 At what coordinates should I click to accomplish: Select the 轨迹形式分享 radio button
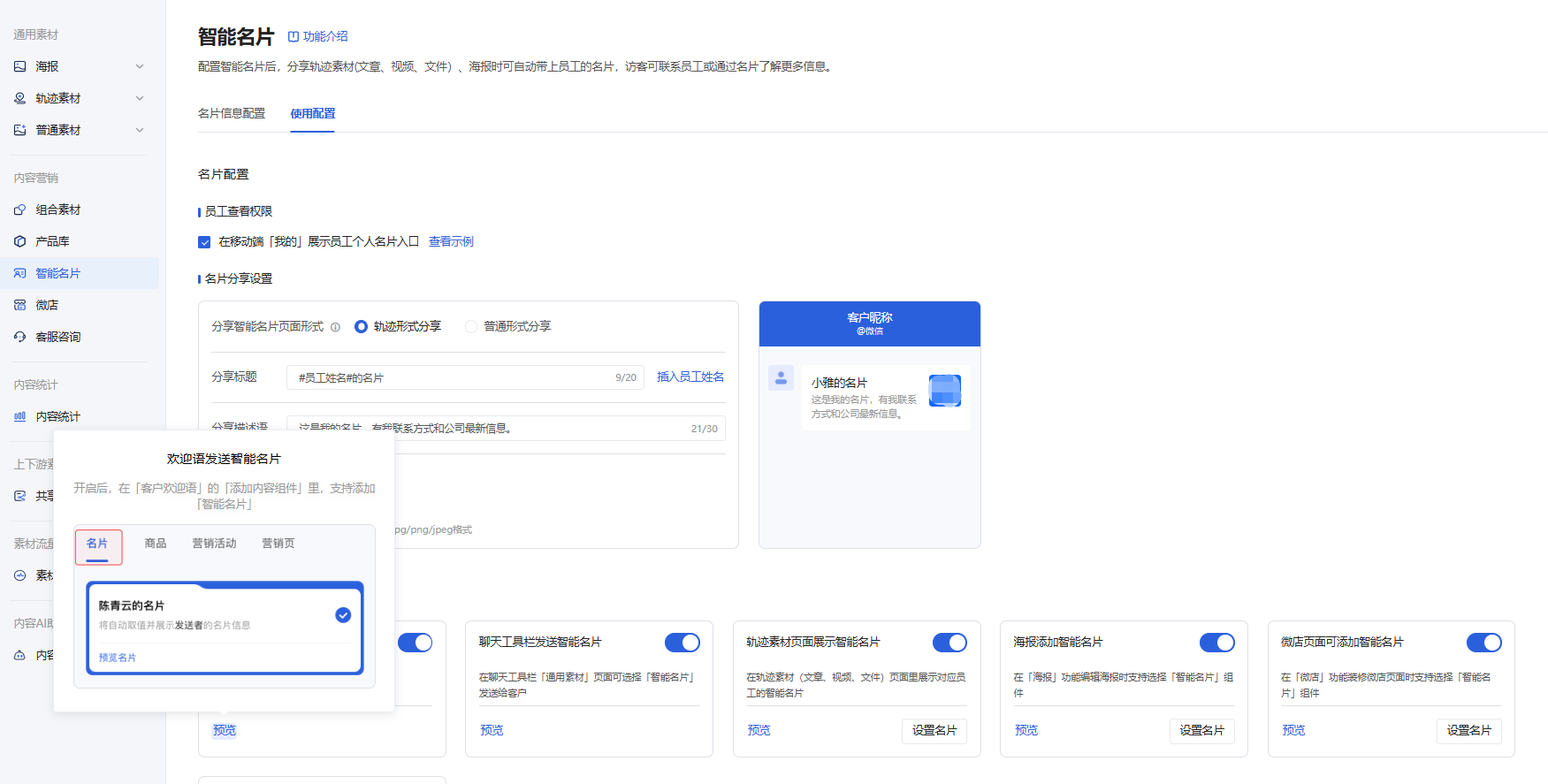[361, 326]
